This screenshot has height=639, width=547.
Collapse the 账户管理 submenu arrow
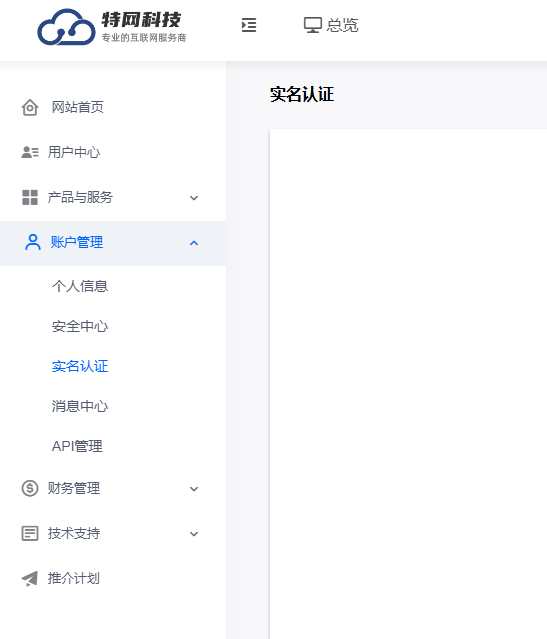194,243
